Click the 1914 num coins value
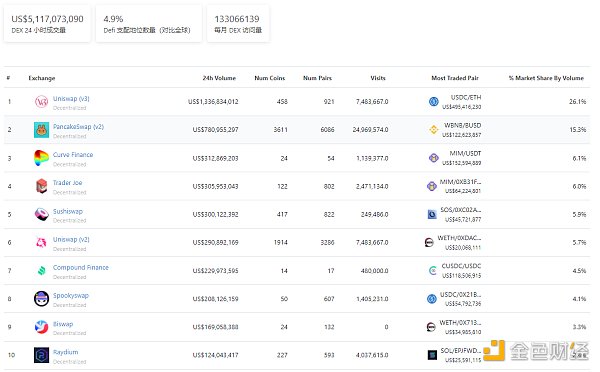Viewport: 600px width, 372px height. (280, 242)
